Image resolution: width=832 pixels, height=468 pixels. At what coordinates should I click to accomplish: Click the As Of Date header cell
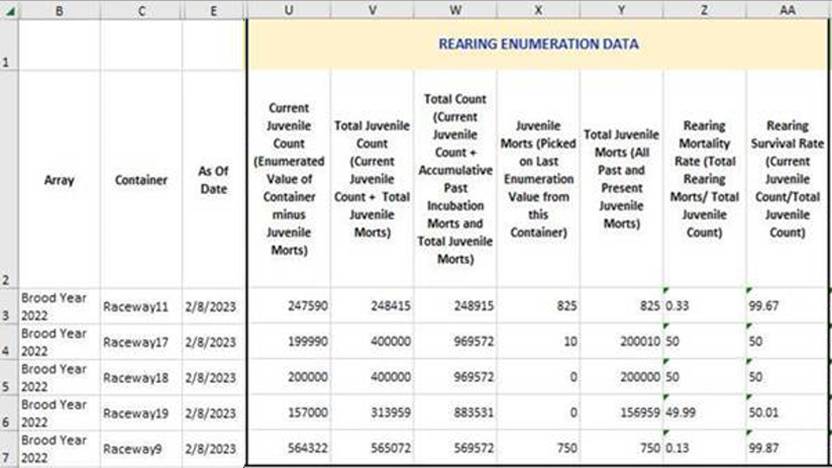click(213, 180)
